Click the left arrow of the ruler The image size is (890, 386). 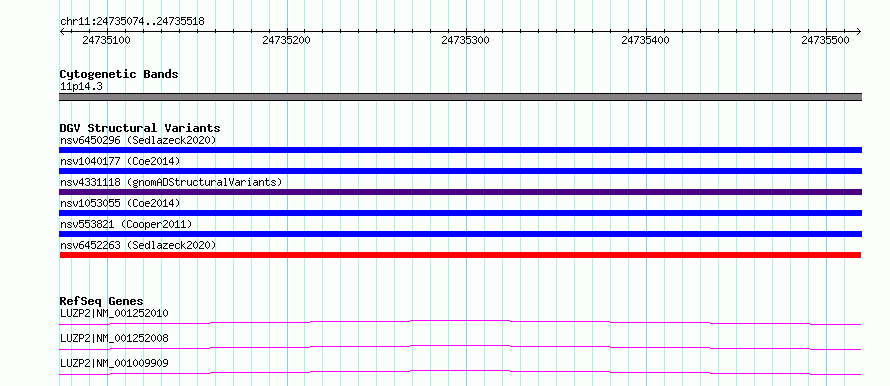click(x=62, y=31)
